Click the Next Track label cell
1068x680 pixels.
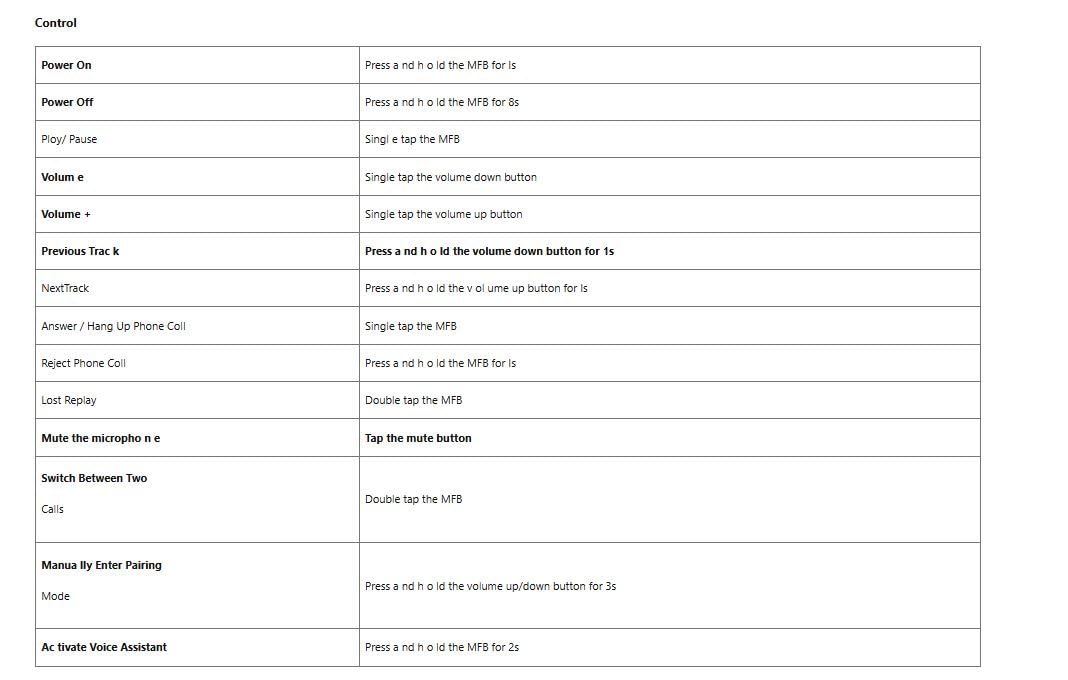point(65,288)
